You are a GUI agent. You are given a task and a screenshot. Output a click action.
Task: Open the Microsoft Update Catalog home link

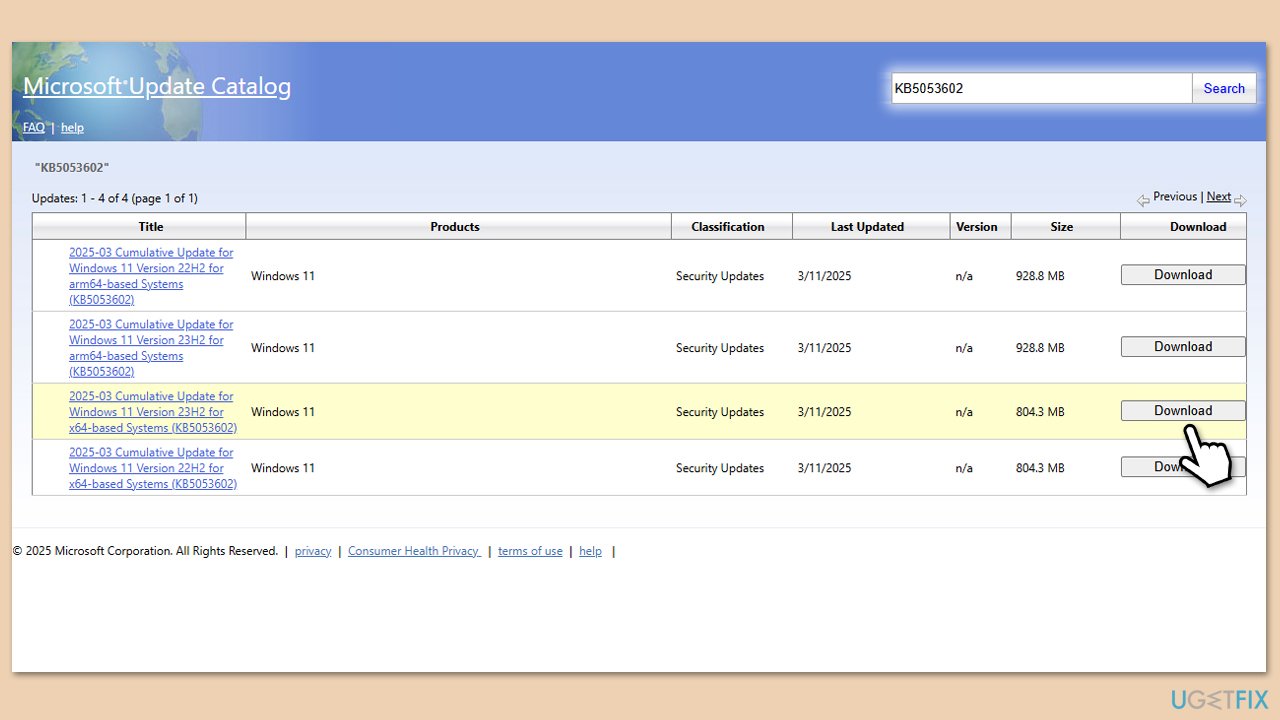[157, 86]
